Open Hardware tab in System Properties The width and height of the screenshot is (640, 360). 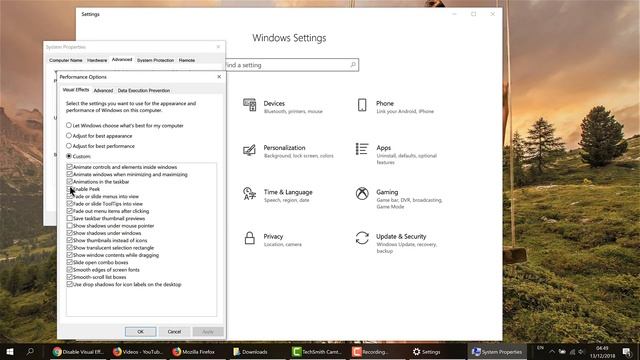pos(97,60)
